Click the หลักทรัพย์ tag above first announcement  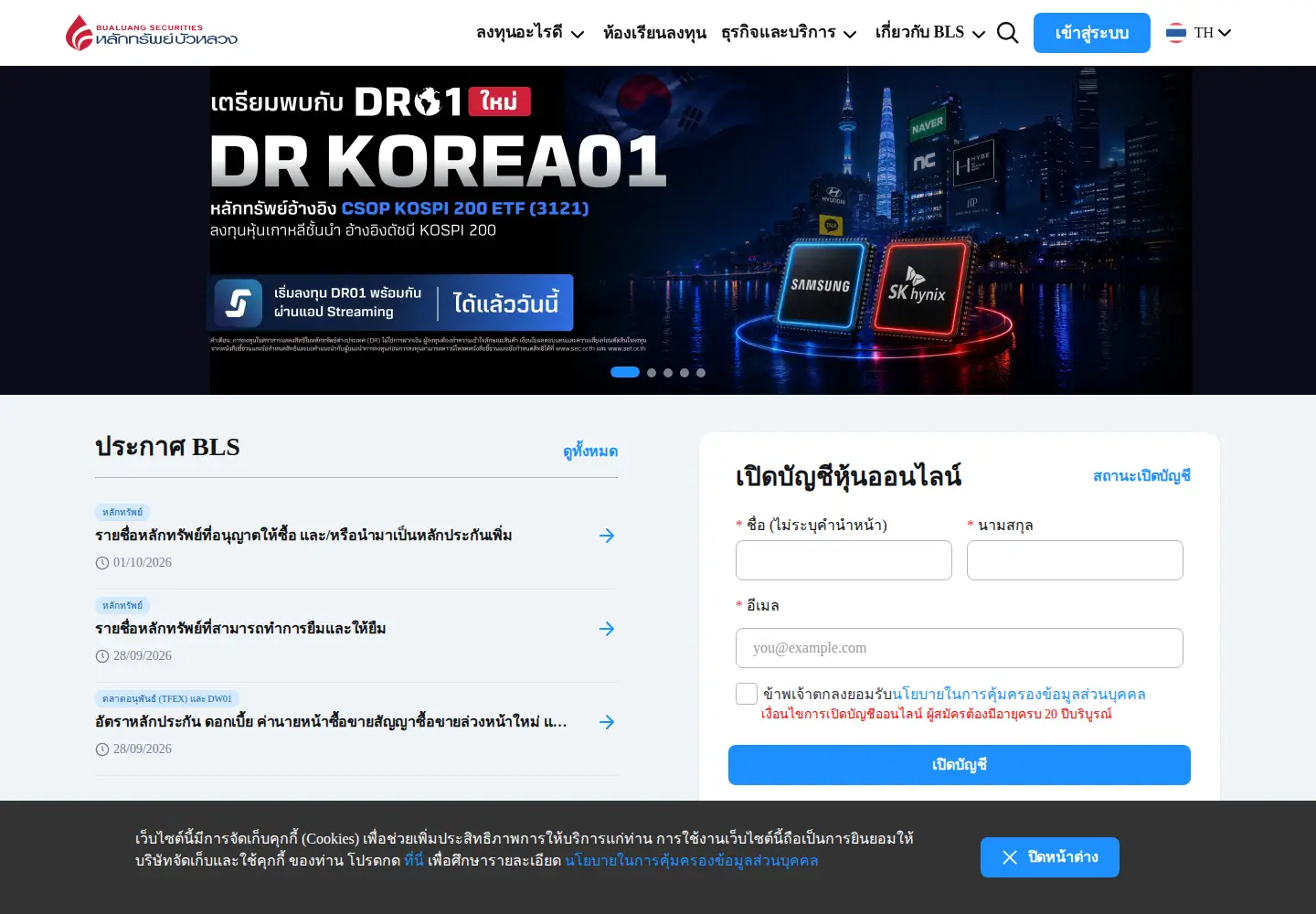click(122, 513)
